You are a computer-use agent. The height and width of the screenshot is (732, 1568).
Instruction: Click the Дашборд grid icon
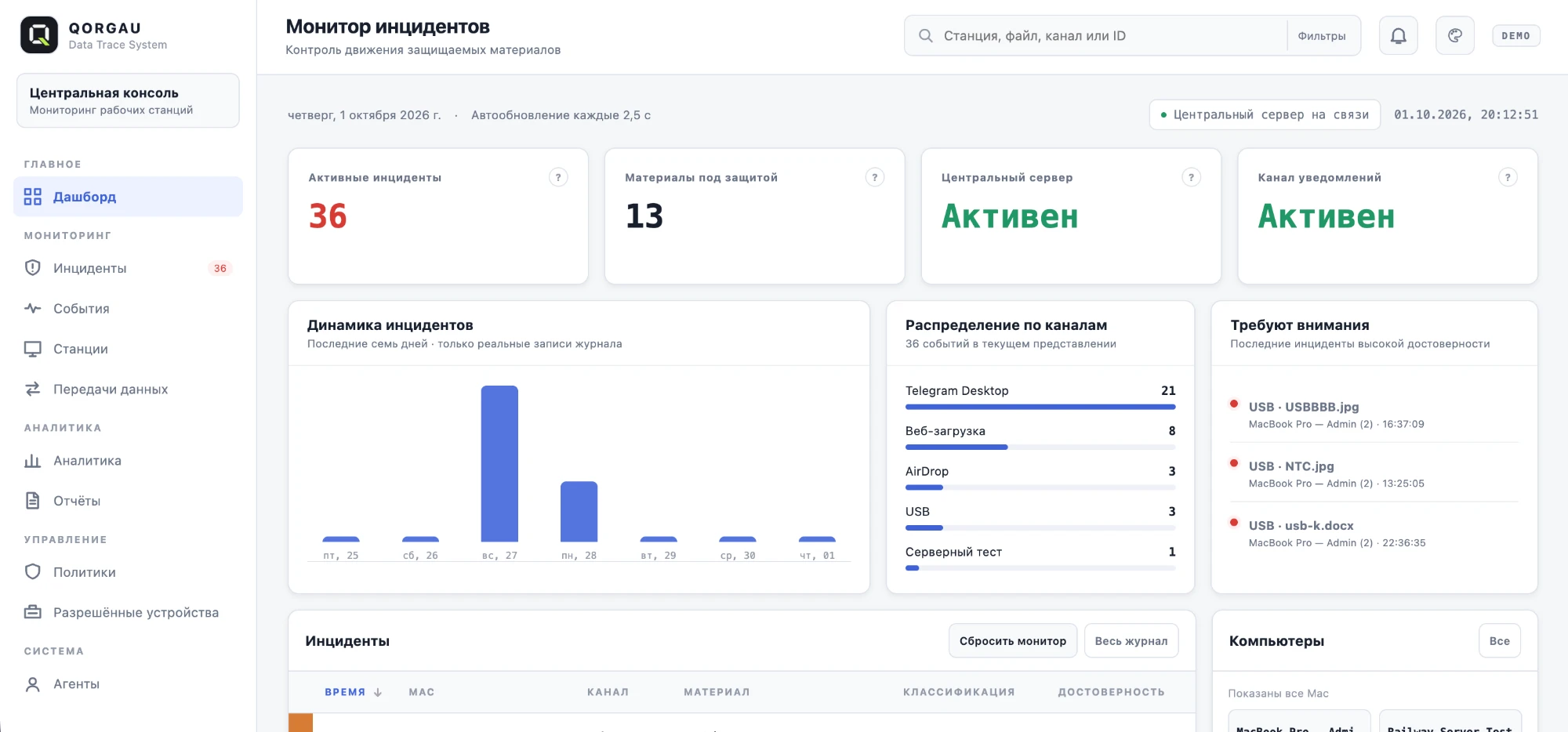32,197
